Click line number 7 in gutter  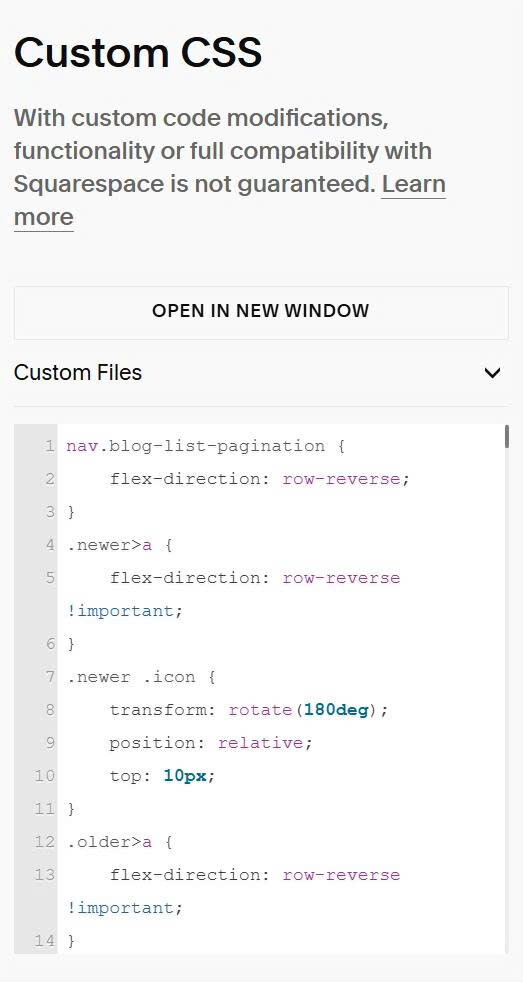coord(49,677)
